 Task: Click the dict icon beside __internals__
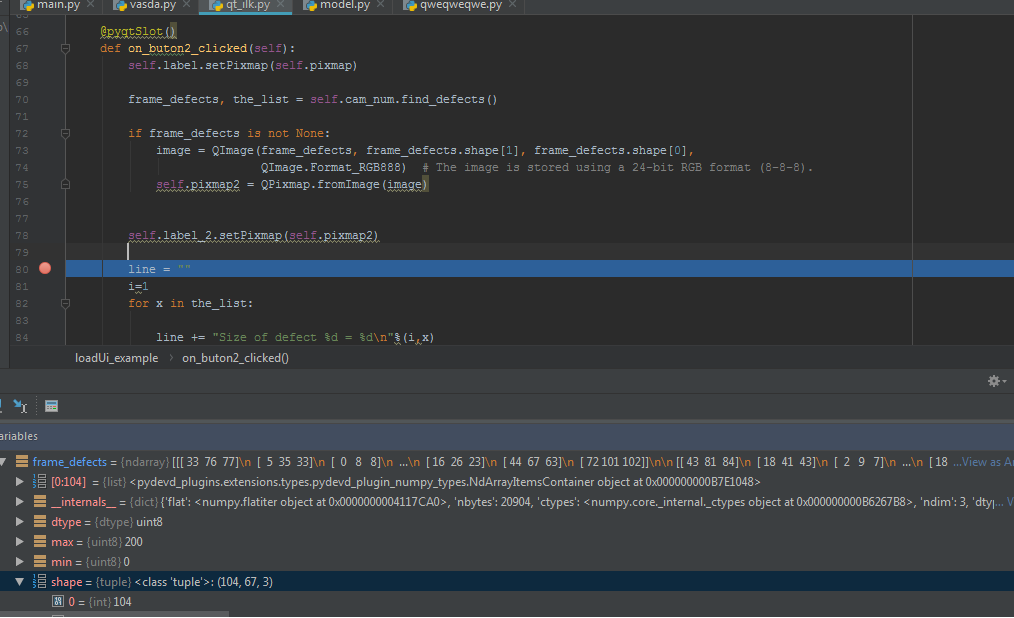(40, 502)
